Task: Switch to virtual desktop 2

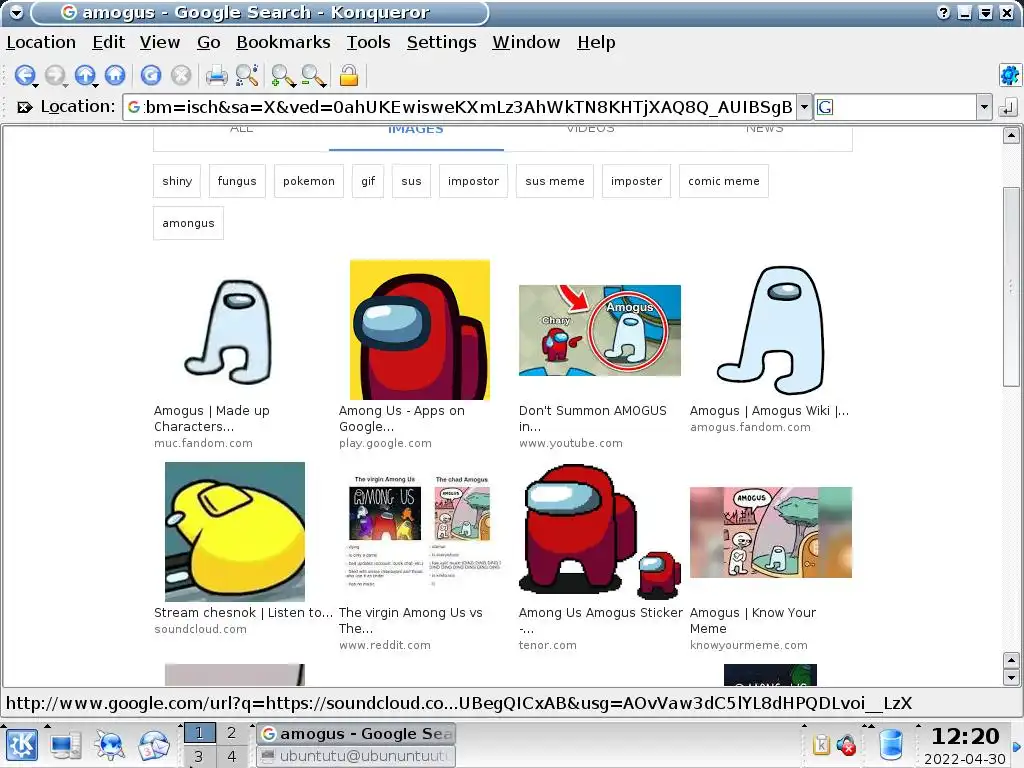Action: pos(231,733)
